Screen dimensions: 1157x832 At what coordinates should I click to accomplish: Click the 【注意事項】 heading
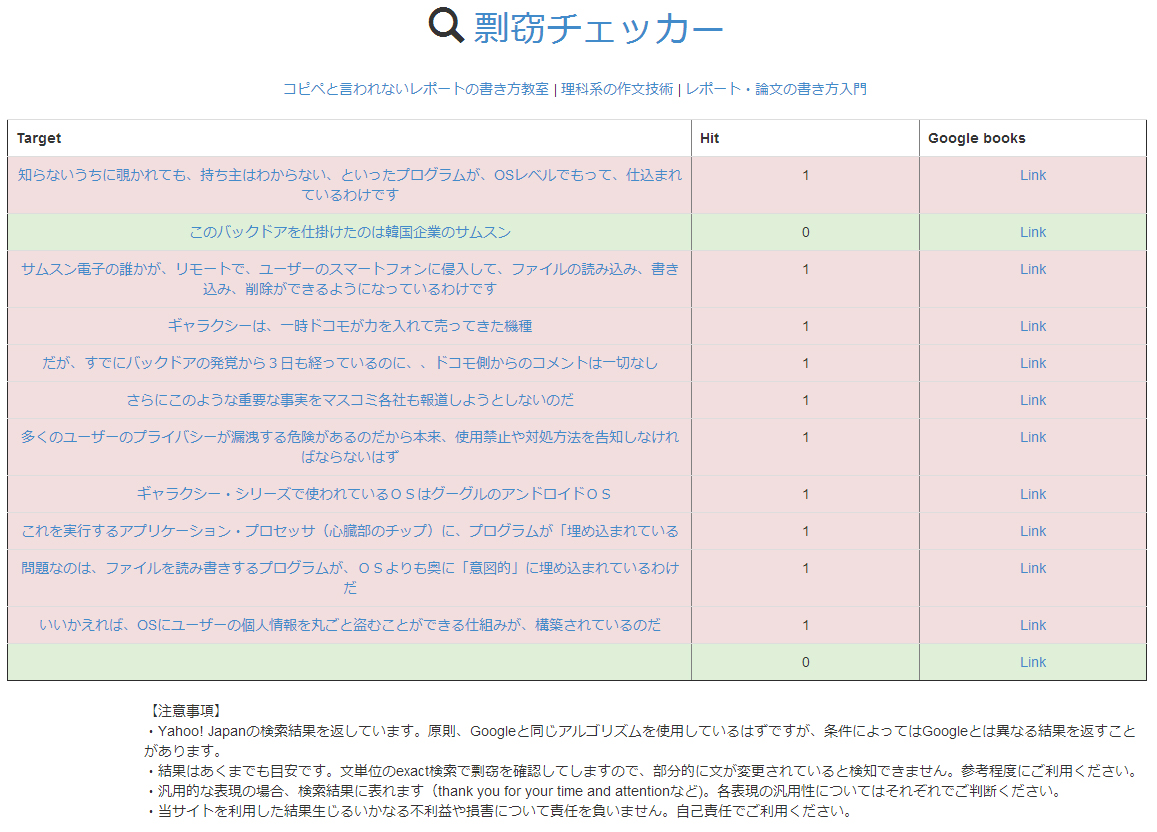point(184,711)
